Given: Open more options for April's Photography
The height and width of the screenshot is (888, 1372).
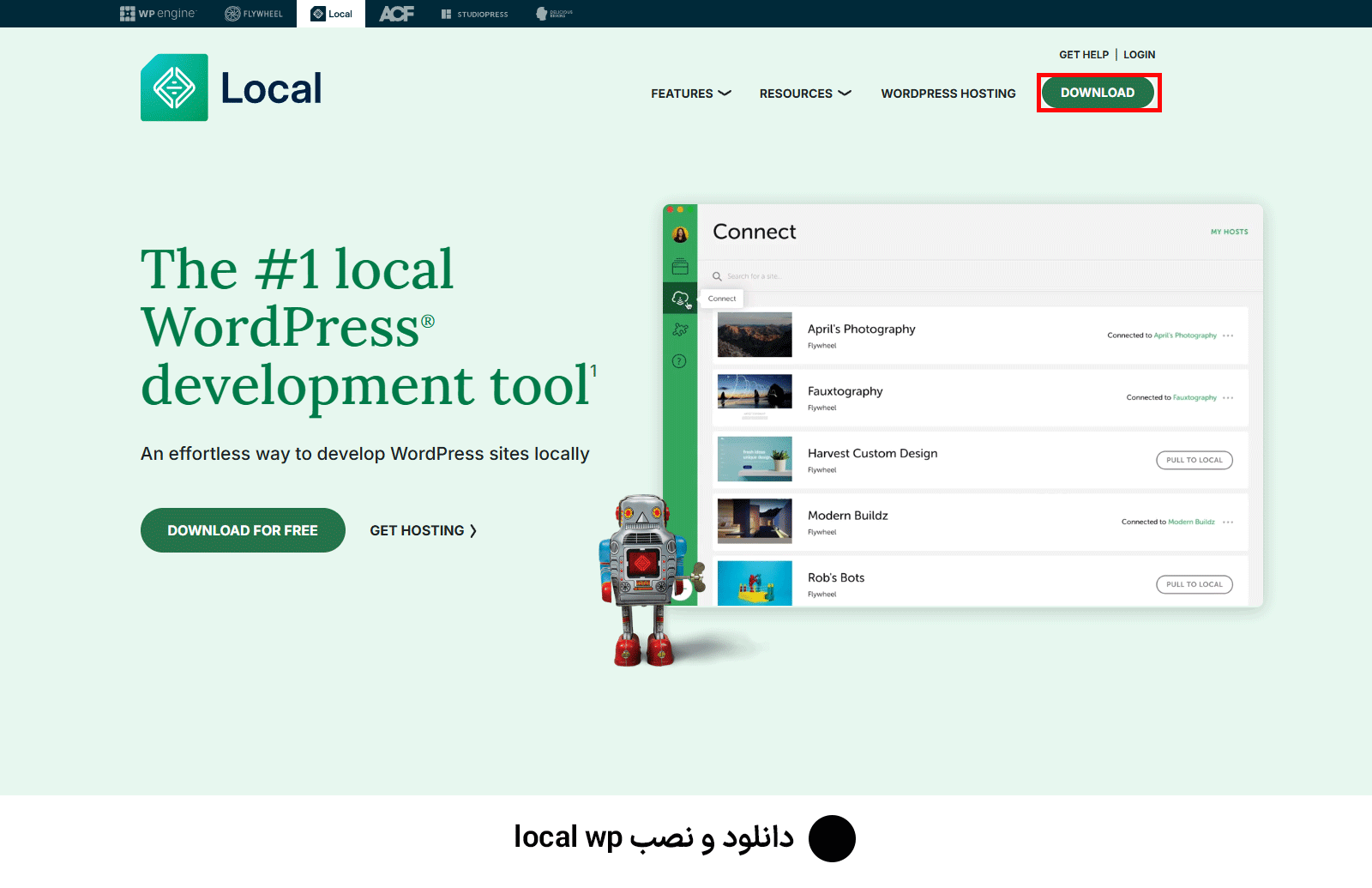Looking at the screenshot, I should 1228,335.
